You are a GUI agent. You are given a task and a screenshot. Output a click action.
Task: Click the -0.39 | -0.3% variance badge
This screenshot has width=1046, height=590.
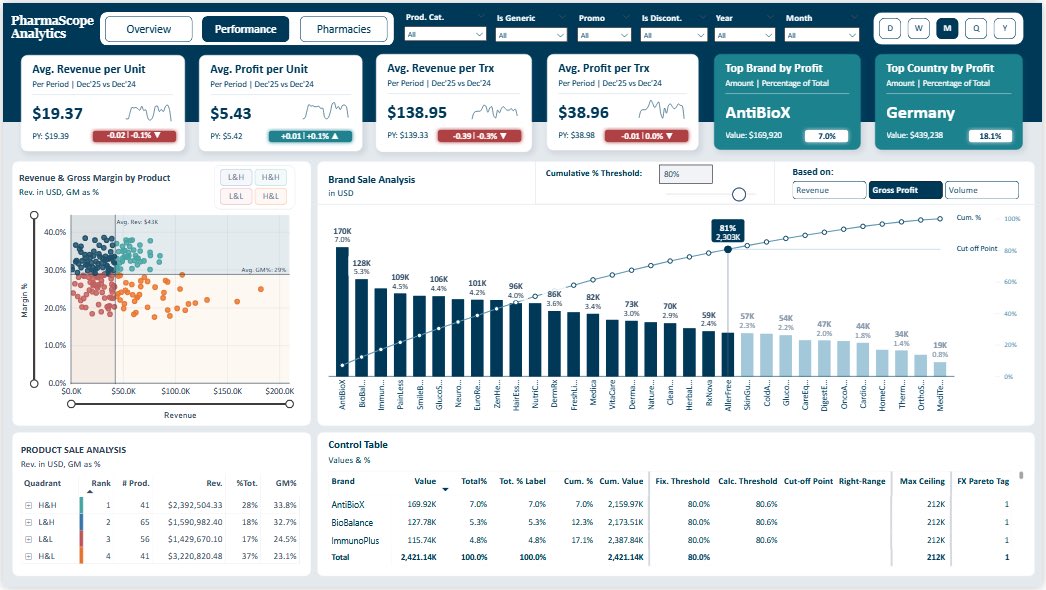point(480,136)
